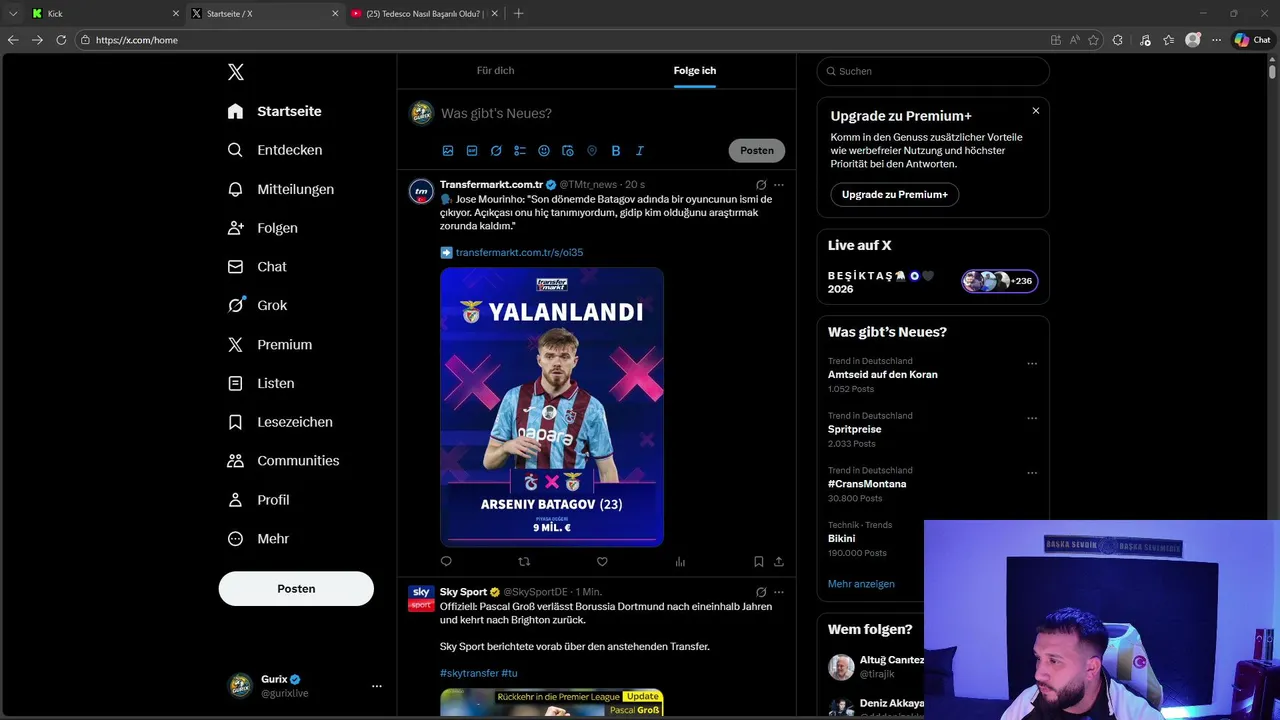Switch to the Tedesco YouTube tab
Screen dimensions: 1280x720
coord(425,14)
